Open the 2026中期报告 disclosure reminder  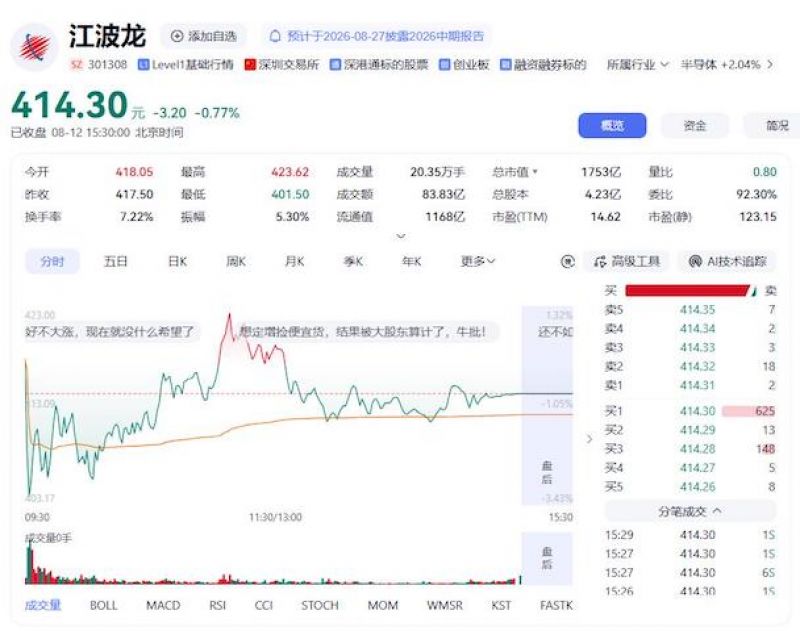[377, 36]
